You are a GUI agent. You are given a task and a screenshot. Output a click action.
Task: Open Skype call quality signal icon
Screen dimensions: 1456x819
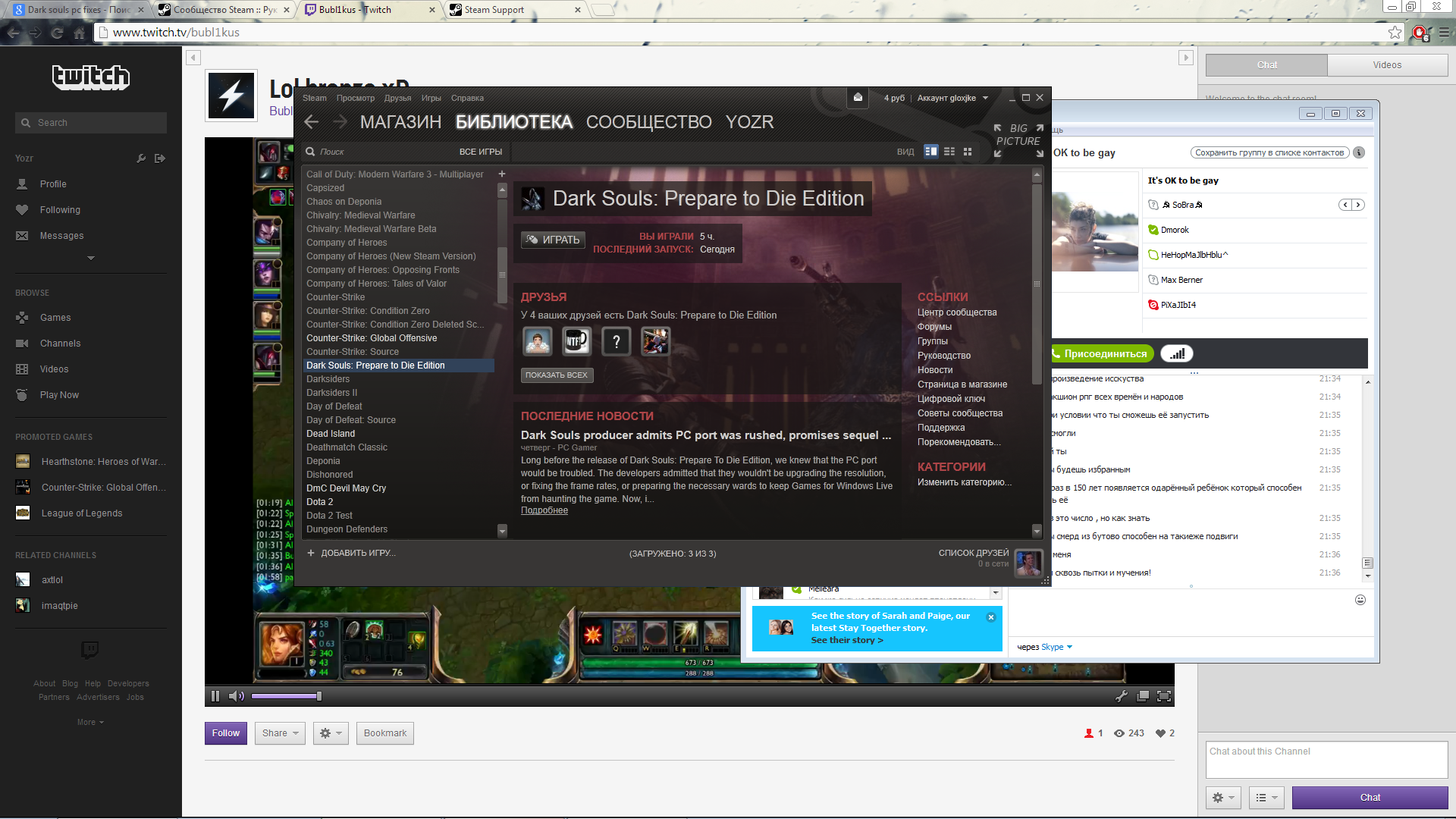pos(1177,354)
